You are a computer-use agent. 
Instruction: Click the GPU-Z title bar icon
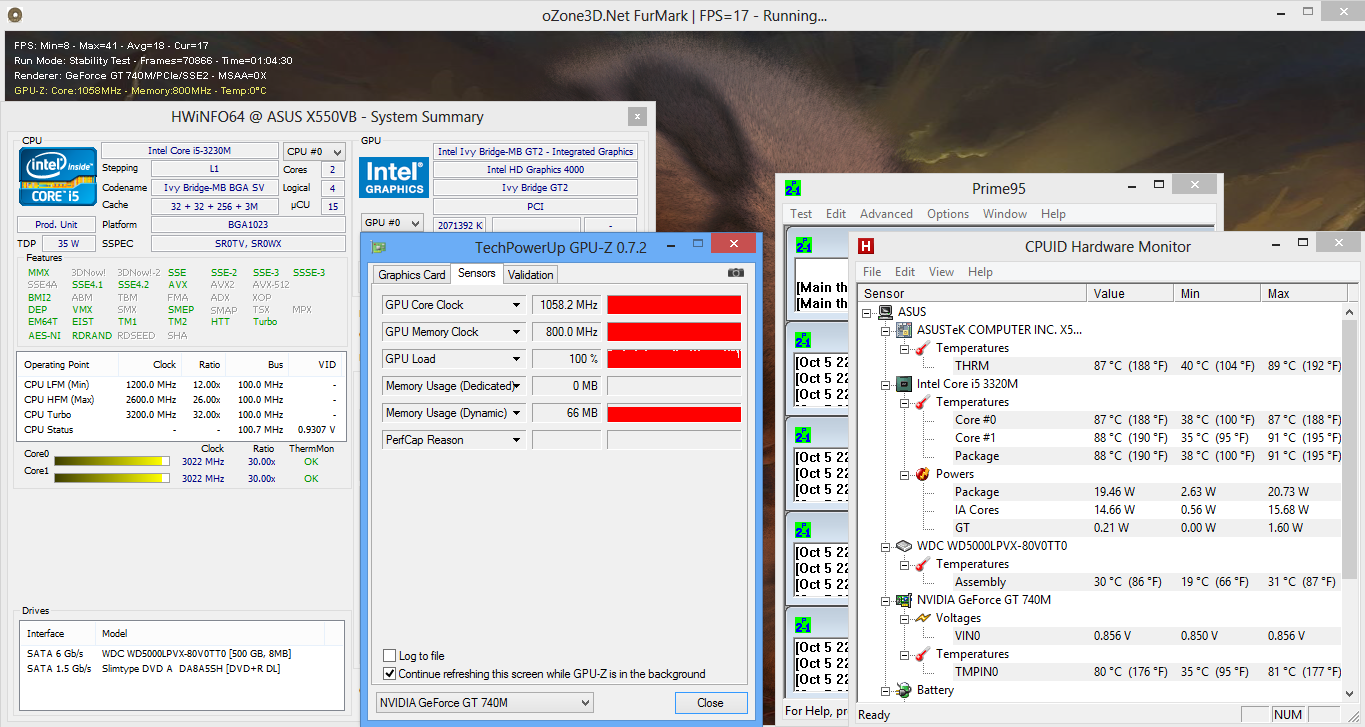pyautogui.click(x=379, y=246)
